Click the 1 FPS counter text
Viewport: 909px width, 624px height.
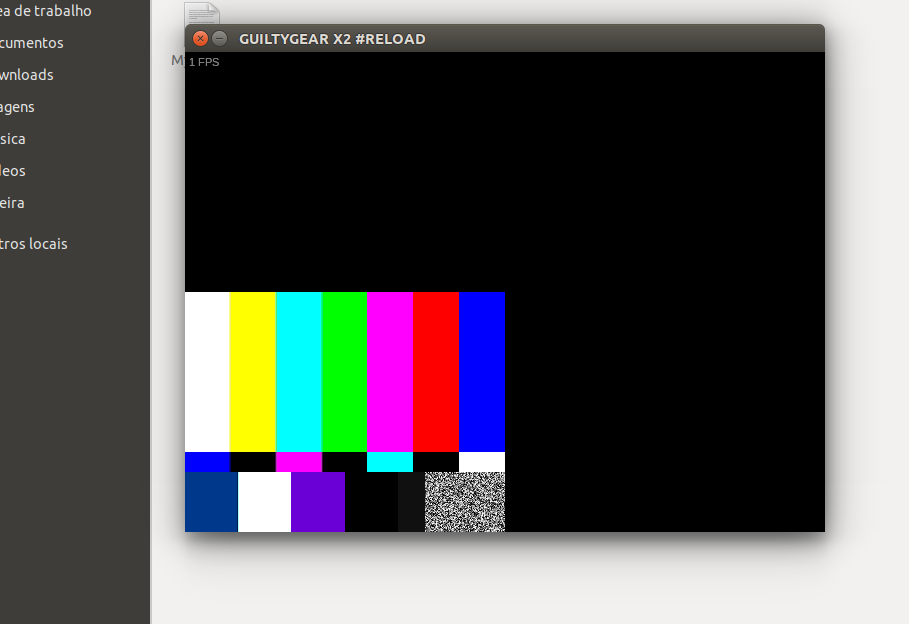click(x=204, y=62)
